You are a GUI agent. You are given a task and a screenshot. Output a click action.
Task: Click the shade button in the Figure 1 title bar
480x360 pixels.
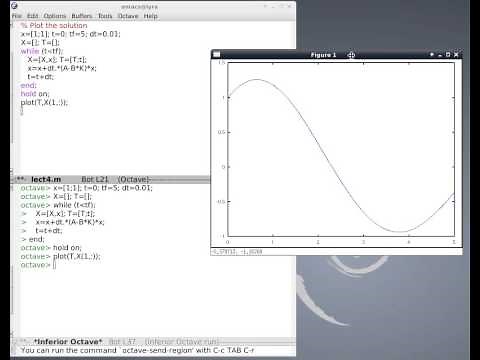[432, 54]
